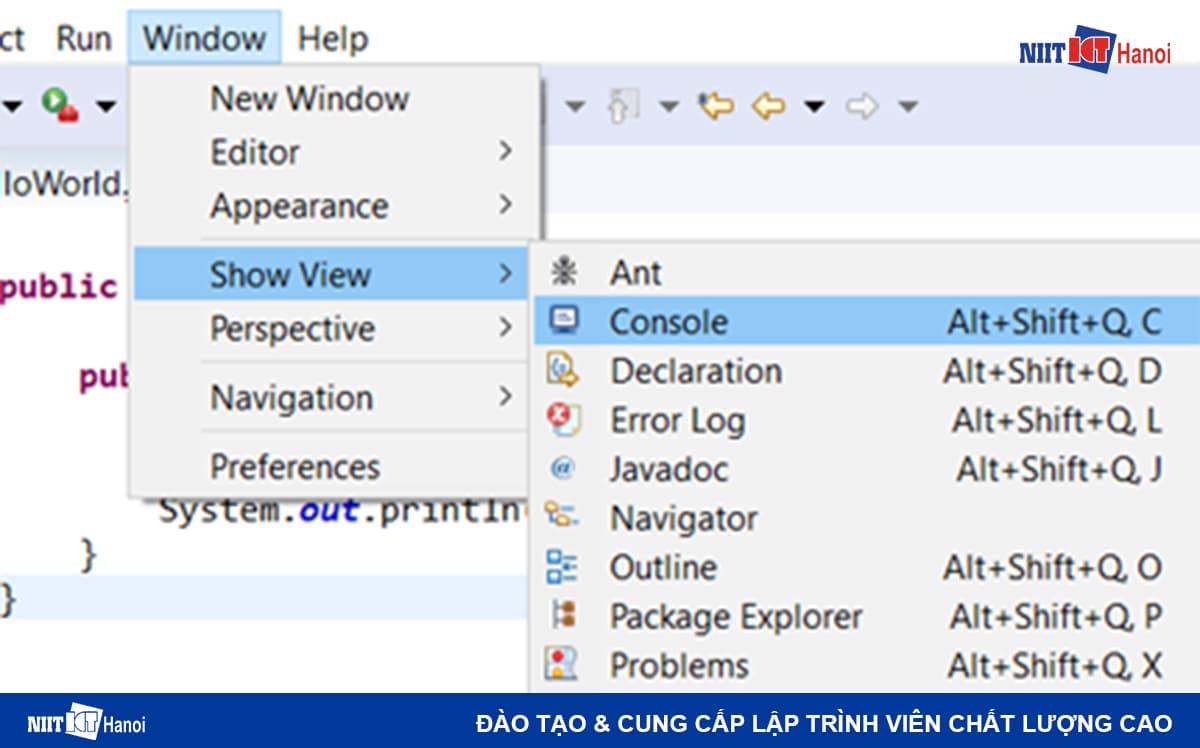Click the Outline view icon
1200x748 pixels.
[564, 567]
